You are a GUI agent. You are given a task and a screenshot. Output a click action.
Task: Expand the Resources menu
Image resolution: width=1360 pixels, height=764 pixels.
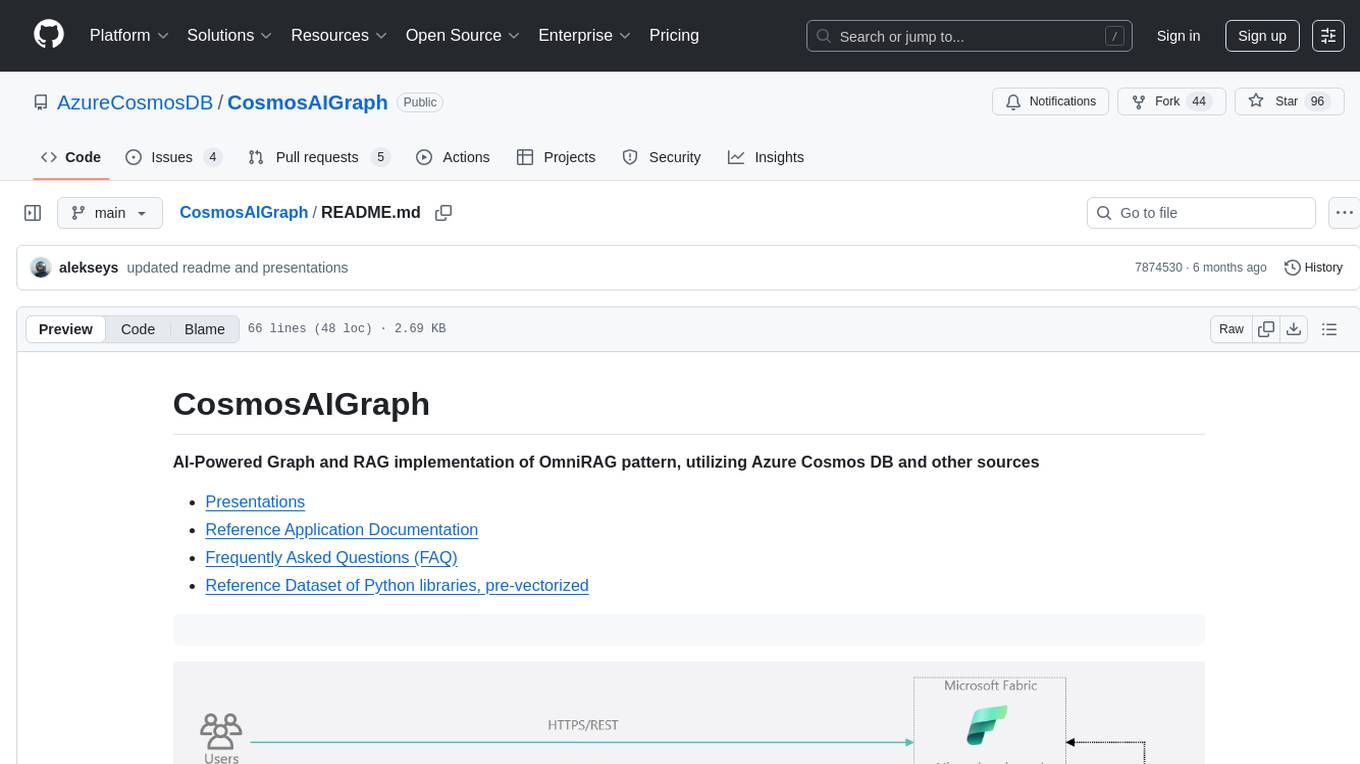[x=339, y=35]
